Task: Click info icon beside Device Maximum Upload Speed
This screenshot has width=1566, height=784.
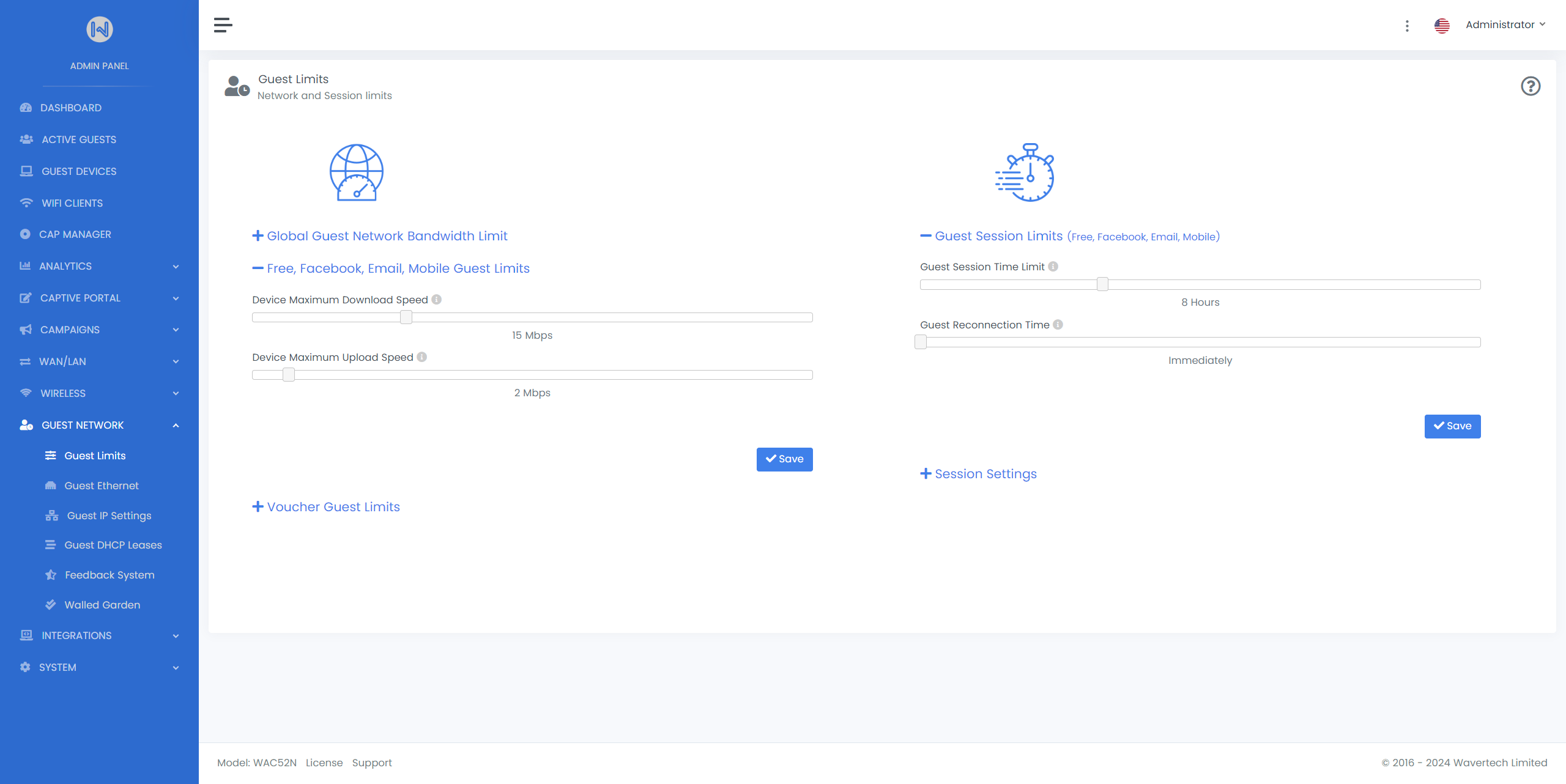Action: pyautogui.click(x=421, y=357)
